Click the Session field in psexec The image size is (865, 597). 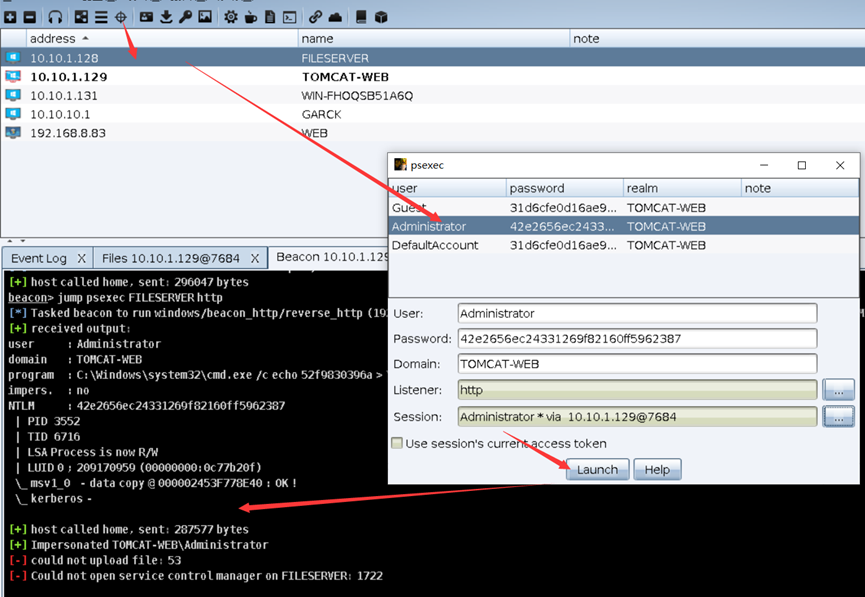coord(637,417)
